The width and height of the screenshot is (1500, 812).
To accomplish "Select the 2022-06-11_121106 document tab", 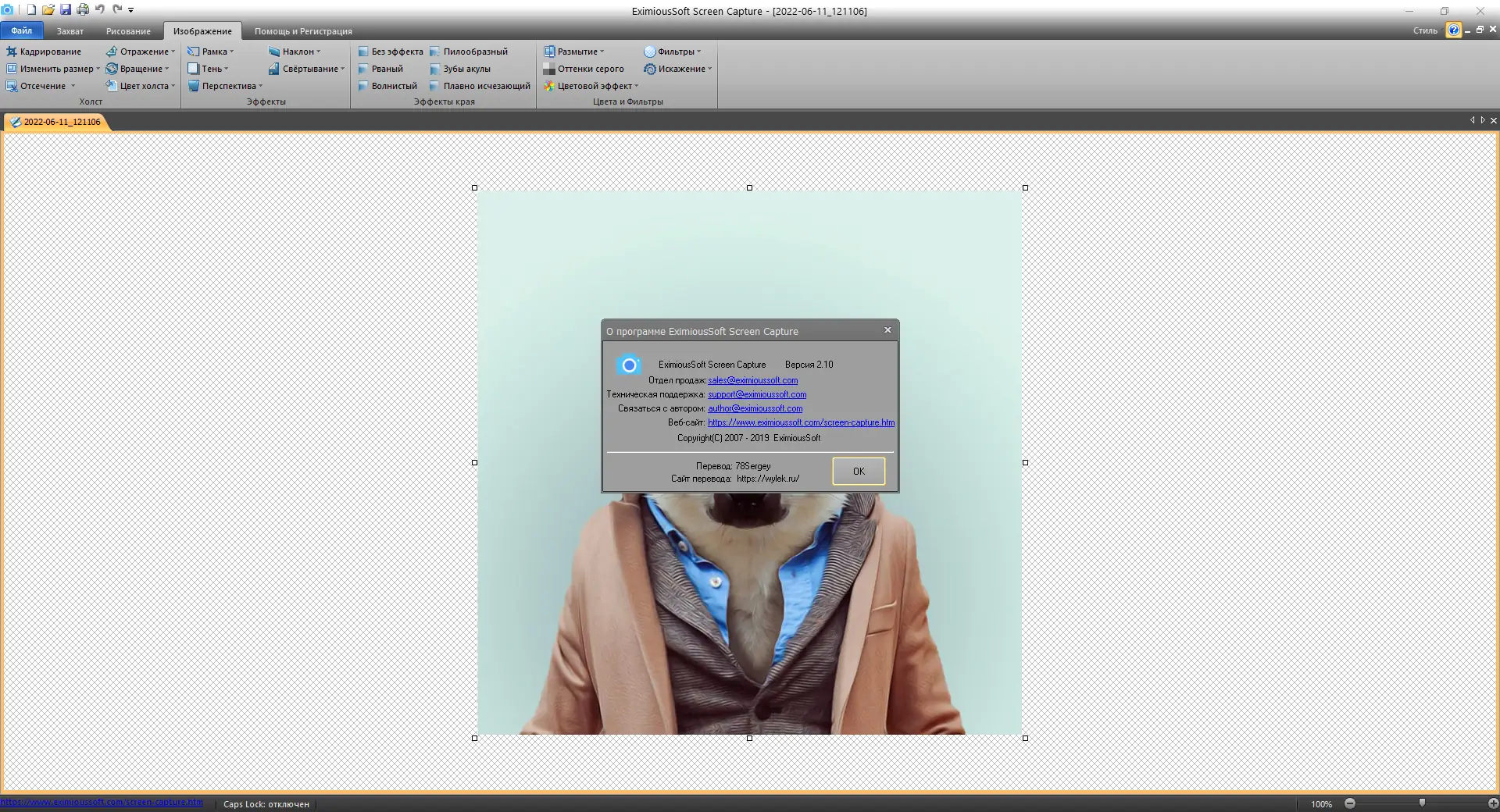I will click(60, 122).
